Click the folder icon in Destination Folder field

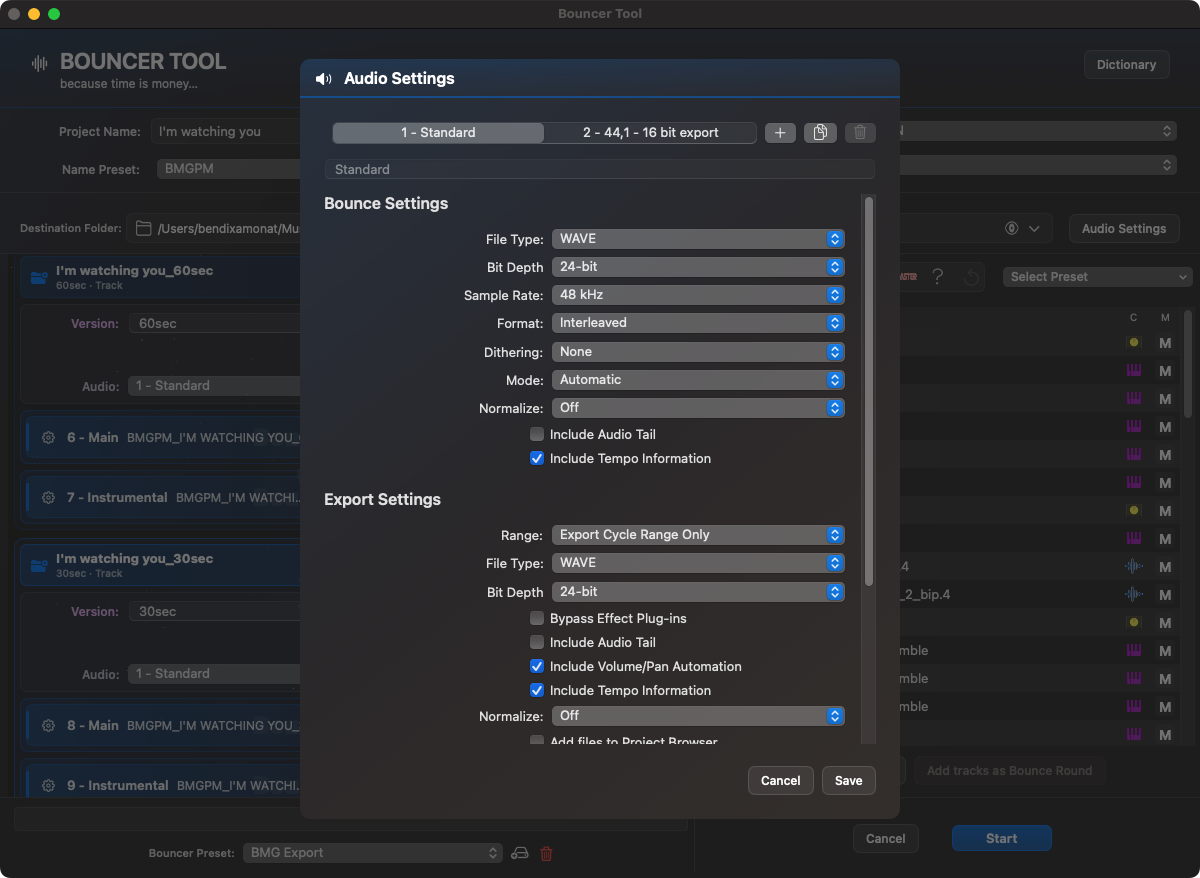(144, 229)
